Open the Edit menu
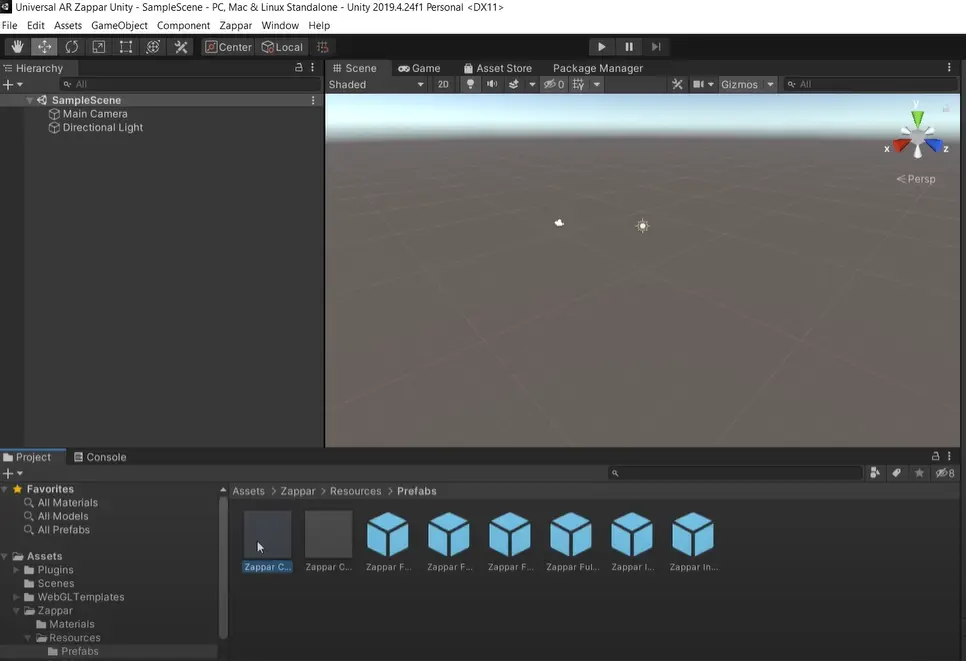966x661 pixels. pos(35,25)
